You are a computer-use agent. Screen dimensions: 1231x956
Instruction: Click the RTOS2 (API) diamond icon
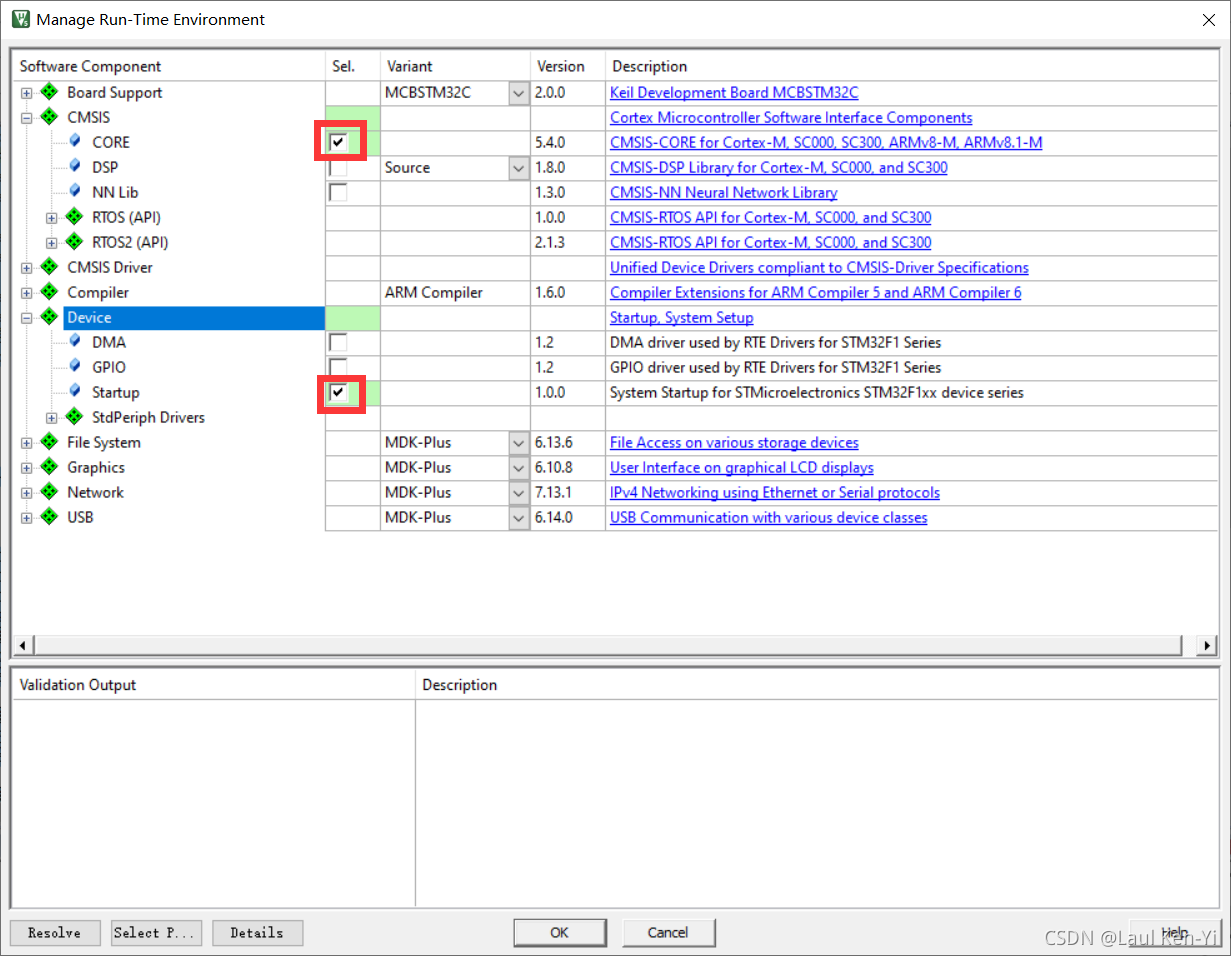[74, 242]
